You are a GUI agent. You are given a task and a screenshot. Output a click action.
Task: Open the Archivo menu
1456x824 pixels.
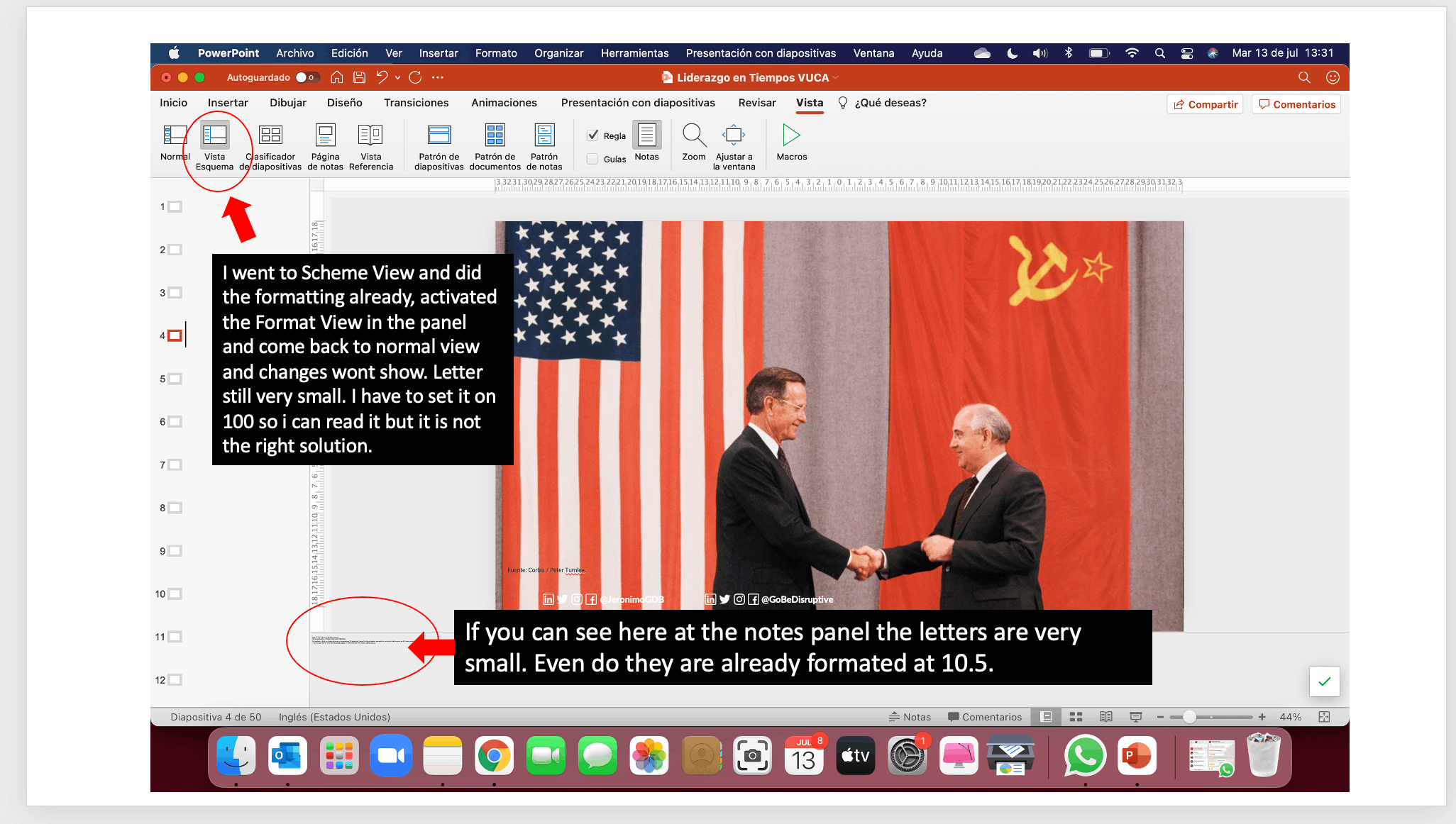click(x=295, y=53)
